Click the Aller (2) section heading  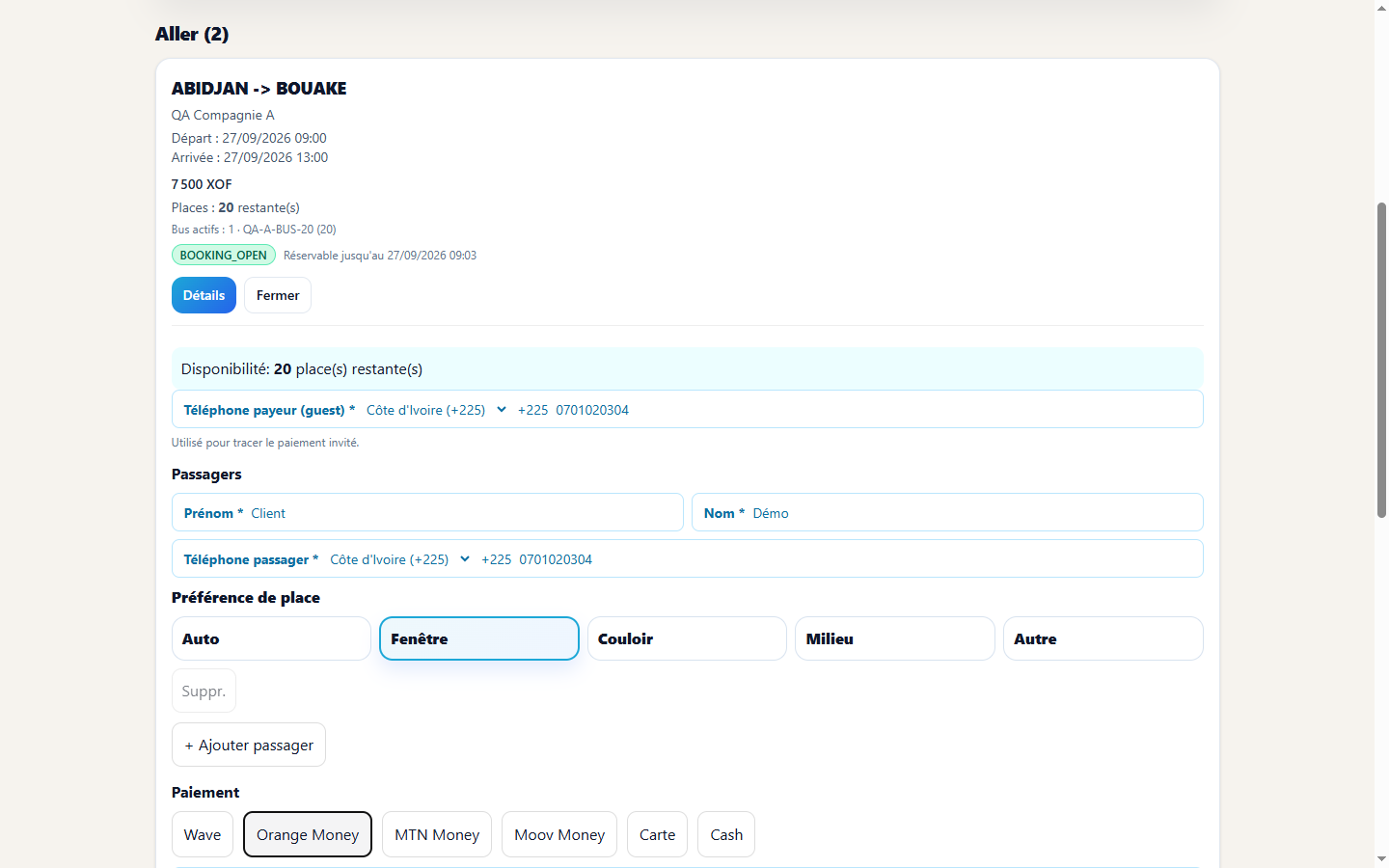point(192,34)
